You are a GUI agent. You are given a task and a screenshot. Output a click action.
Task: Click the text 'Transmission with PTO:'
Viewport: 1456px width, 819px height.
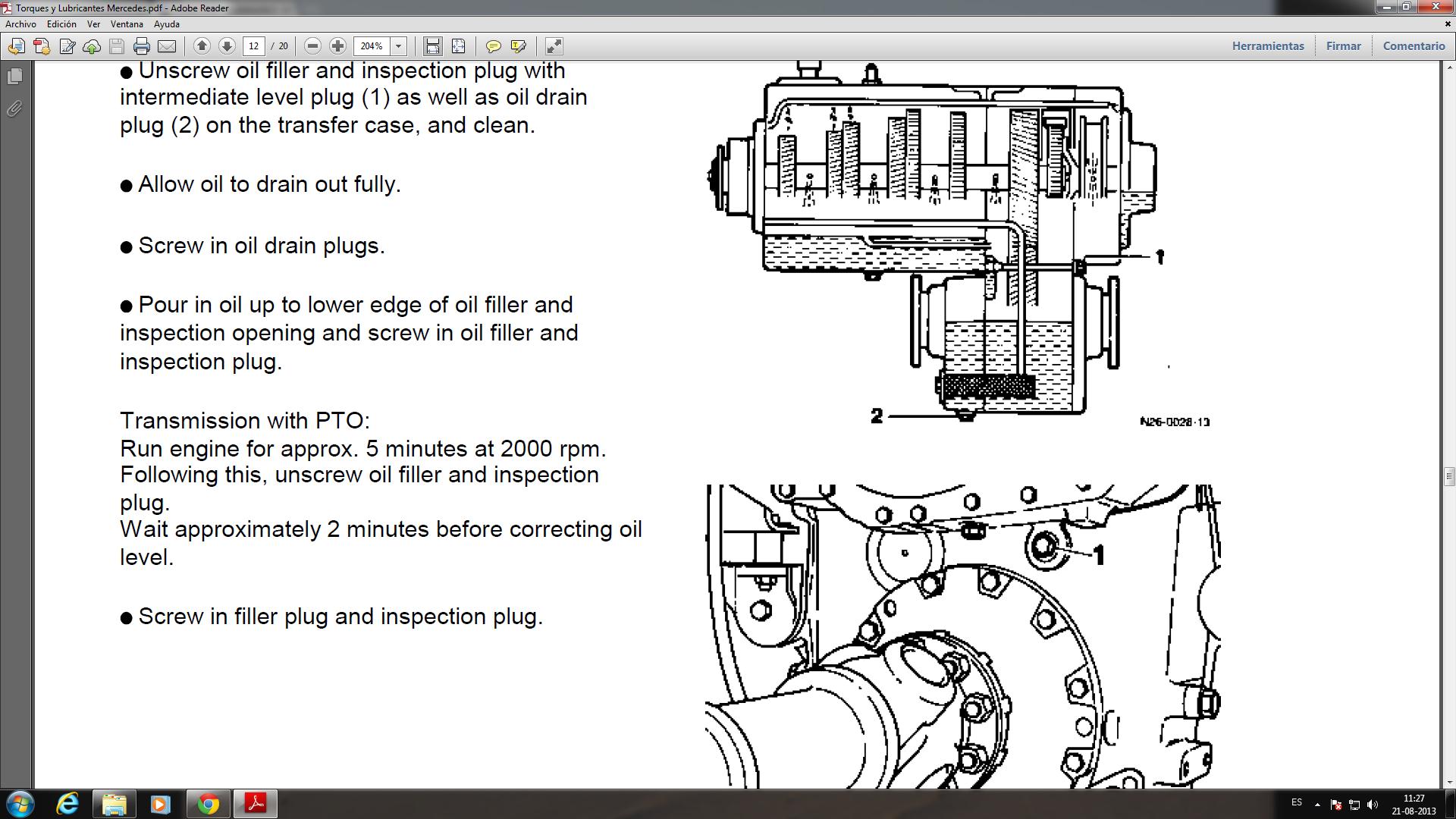[245, 421]
